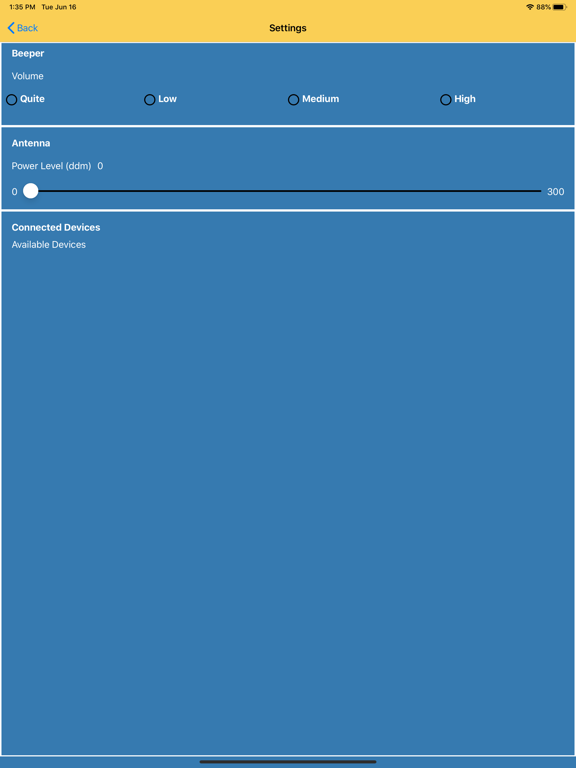This screenshot has height=768, width=576.
Task: Click the Settings title
Action: 288,28
